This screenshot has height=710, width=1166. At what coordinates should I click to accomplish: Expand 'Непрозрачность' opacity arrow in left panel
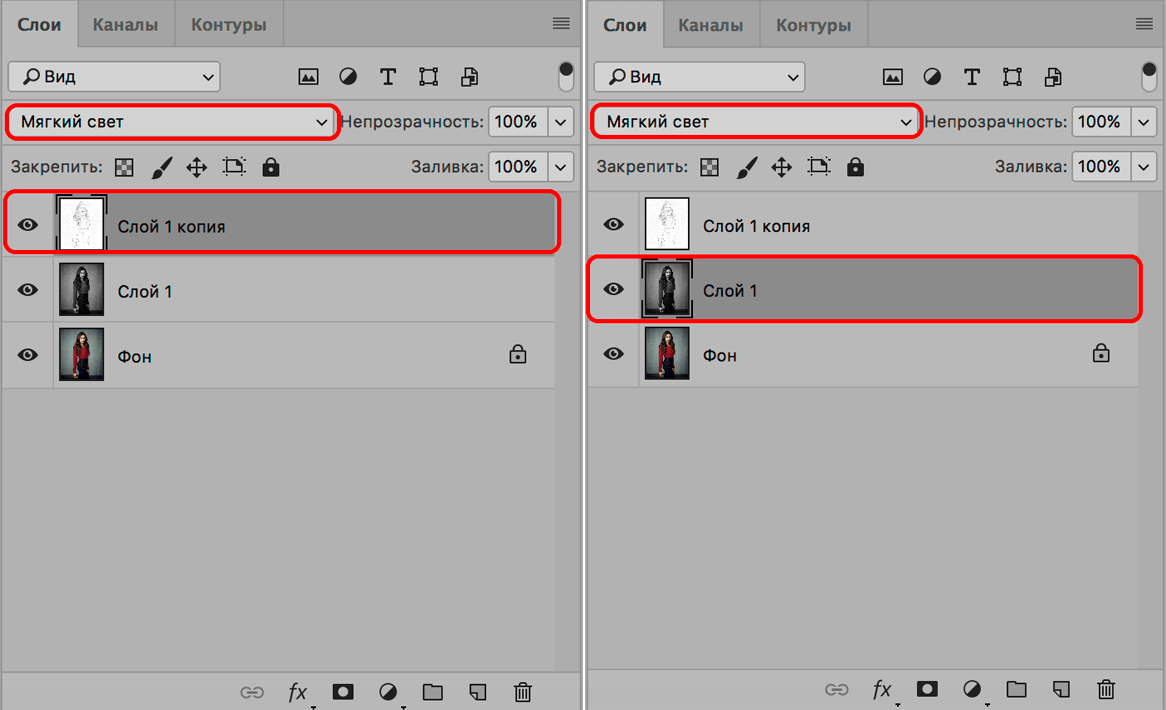point(561,122)
